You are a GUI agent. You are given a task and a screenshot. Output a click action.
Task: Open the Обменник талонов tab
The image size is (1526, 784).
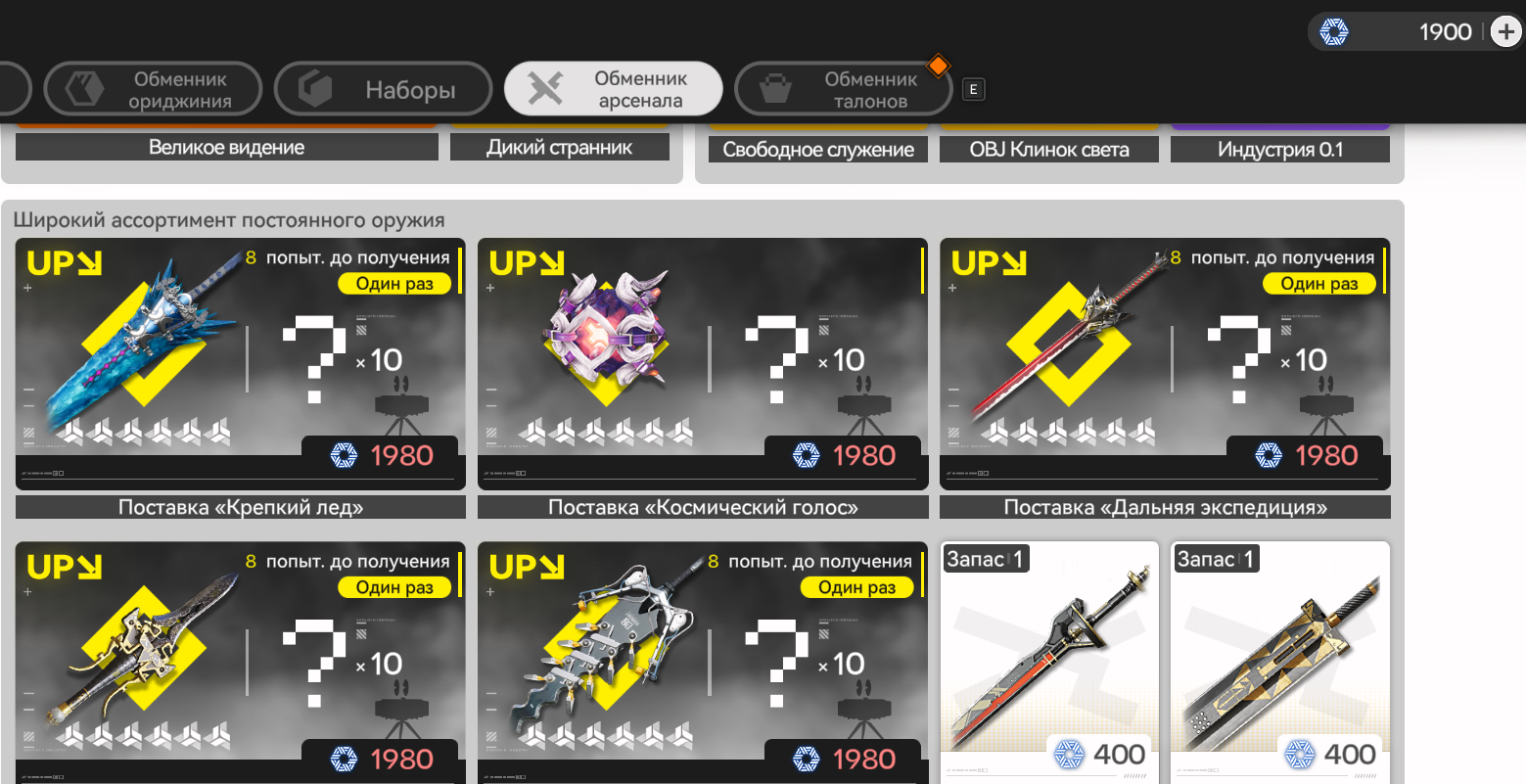[x=844, y=89]
